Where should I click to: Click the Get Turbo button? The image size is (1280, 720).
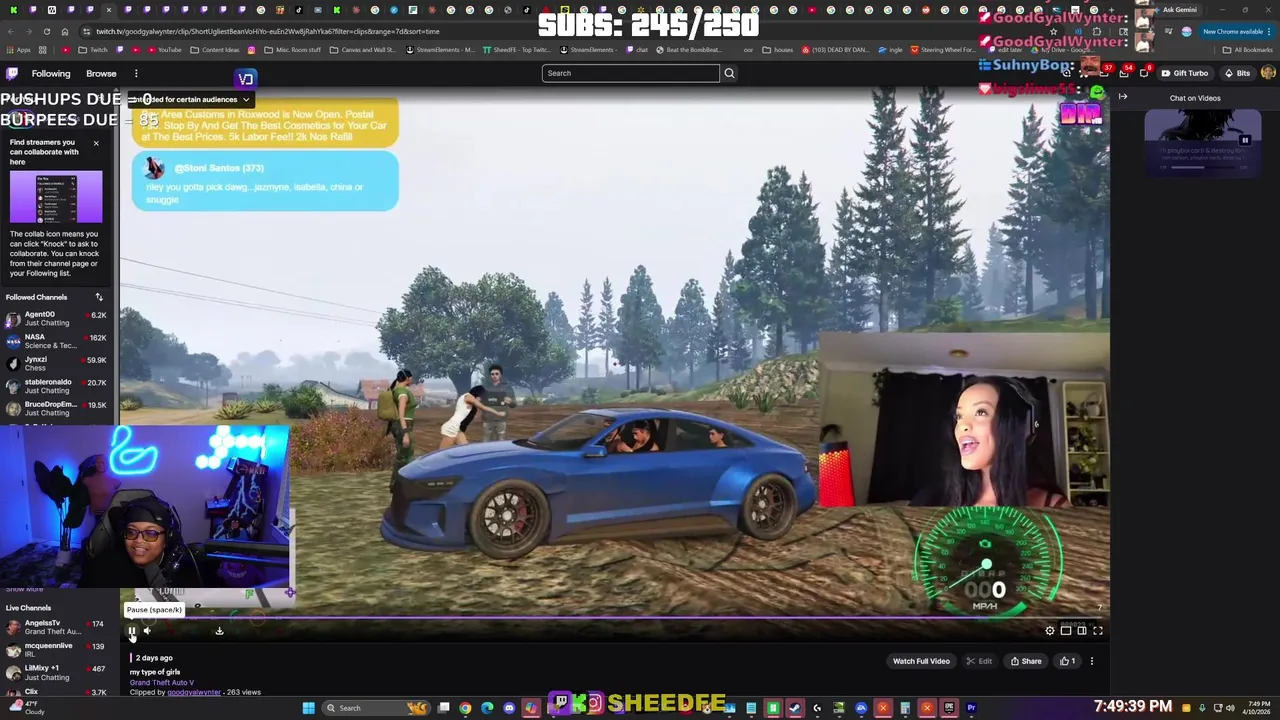tap(1184, 73)
